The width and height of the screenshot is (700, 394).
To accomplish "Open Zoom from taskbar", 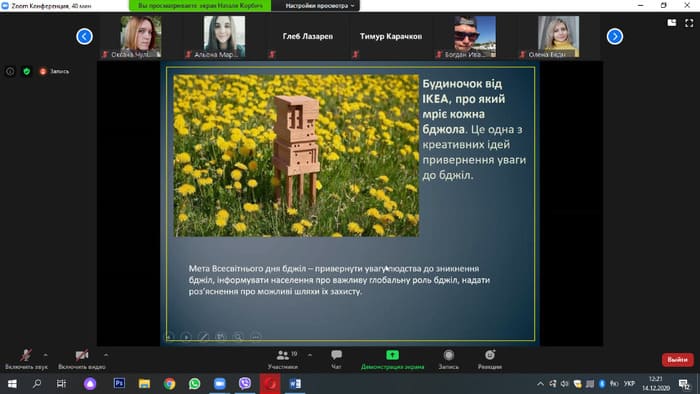I will [x=220, y=383].
